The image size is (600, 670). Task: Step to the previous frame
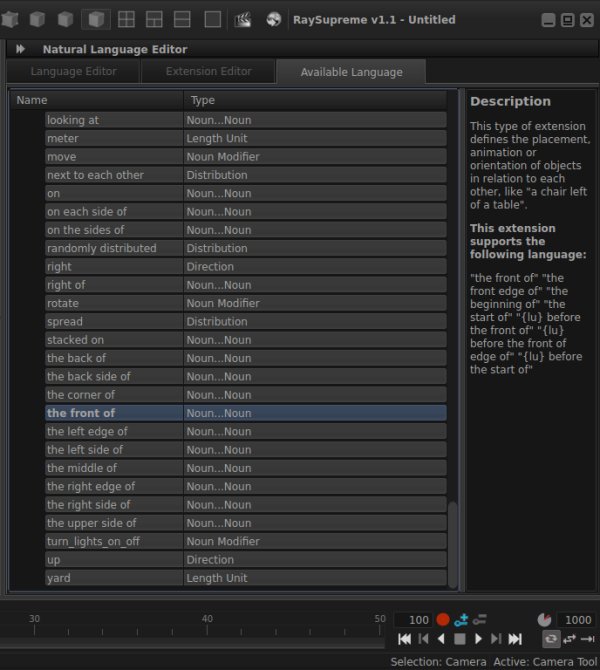[x=424, y=639]
